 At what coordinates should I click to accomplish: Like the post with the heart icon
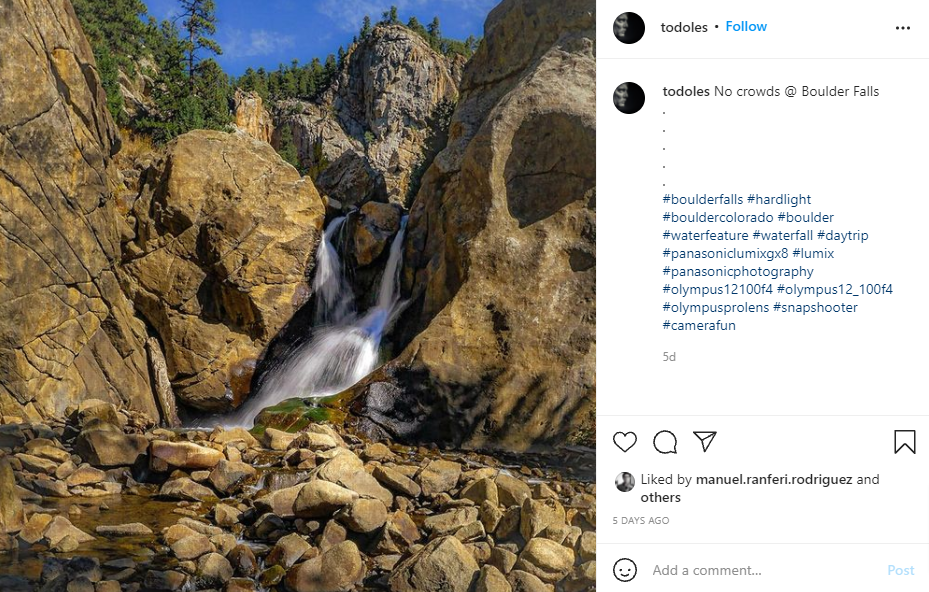pos(625,442)
